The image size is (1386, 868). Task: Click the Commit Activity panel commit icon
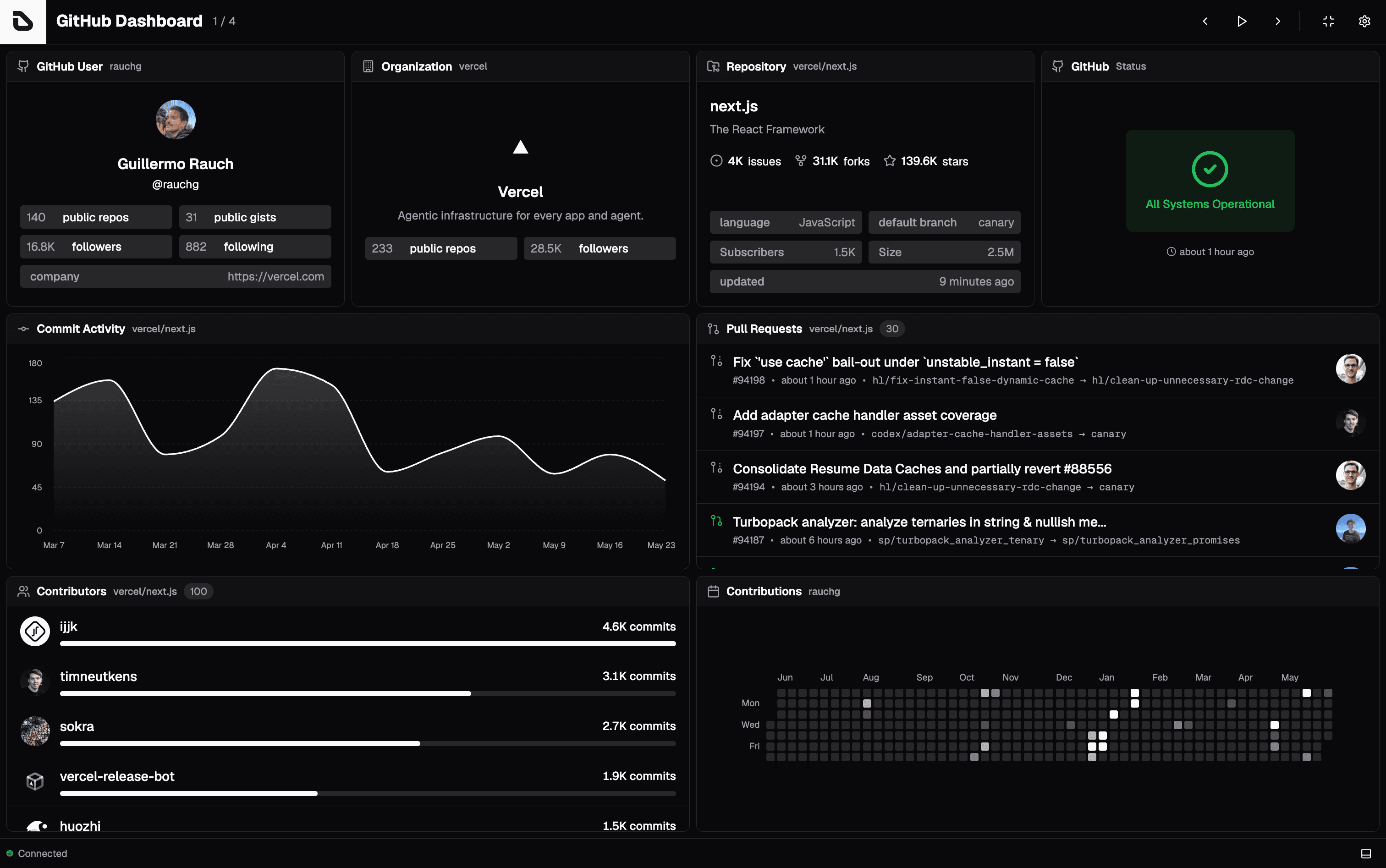click(x=23, y=329)
